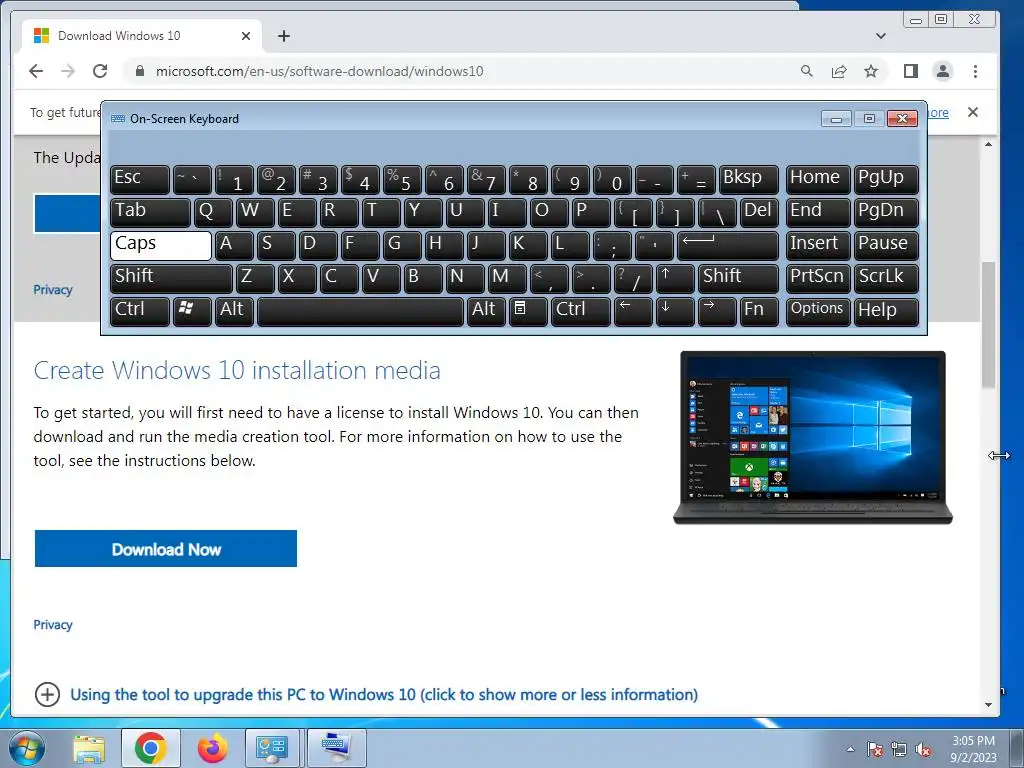This screenshot has height=768, width=1024.
Task: Open Chrome three-dot menu
Action: (975, 71)
